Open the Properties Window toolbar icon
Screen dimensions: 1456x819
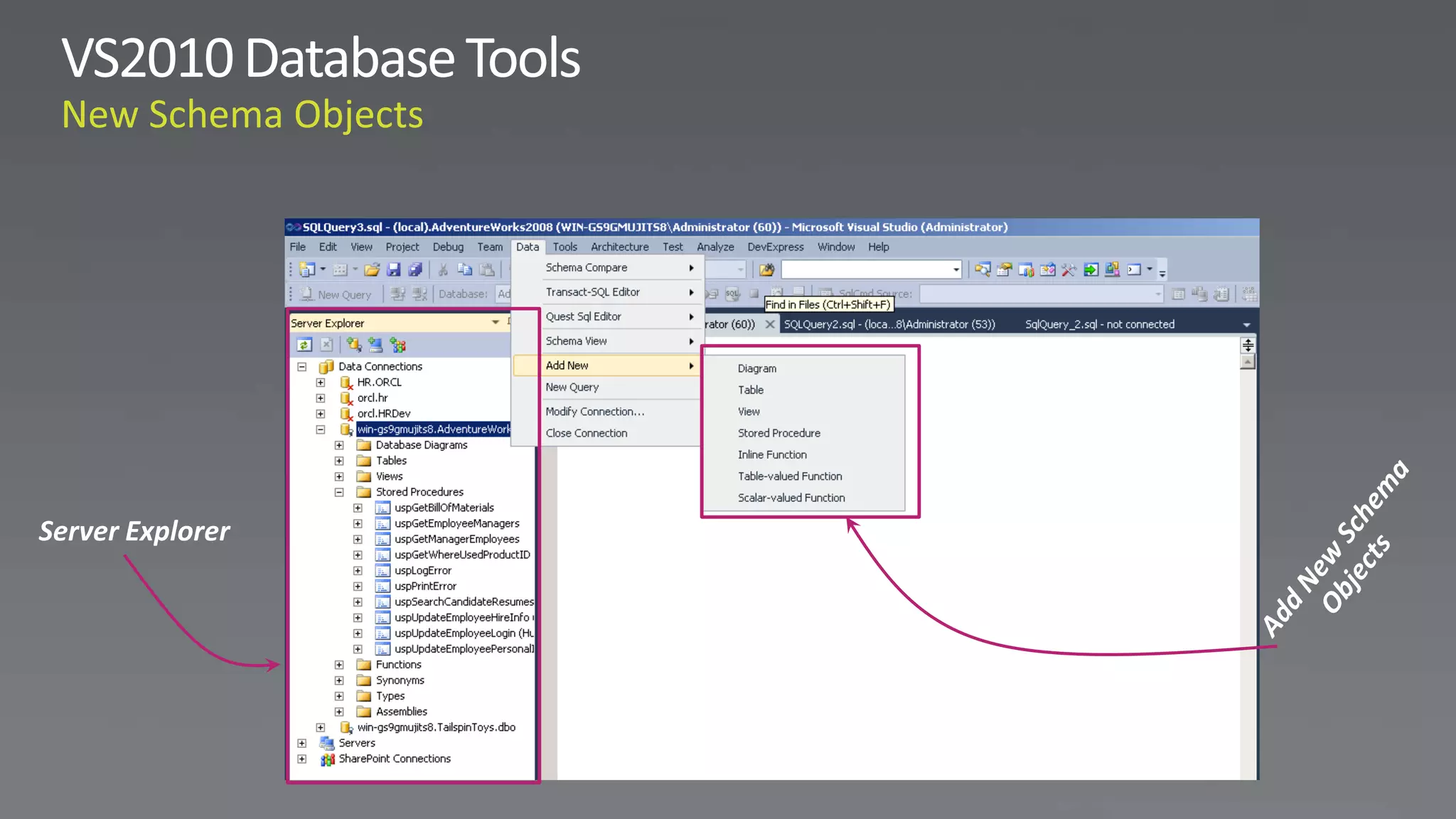tap(1004, 269)
